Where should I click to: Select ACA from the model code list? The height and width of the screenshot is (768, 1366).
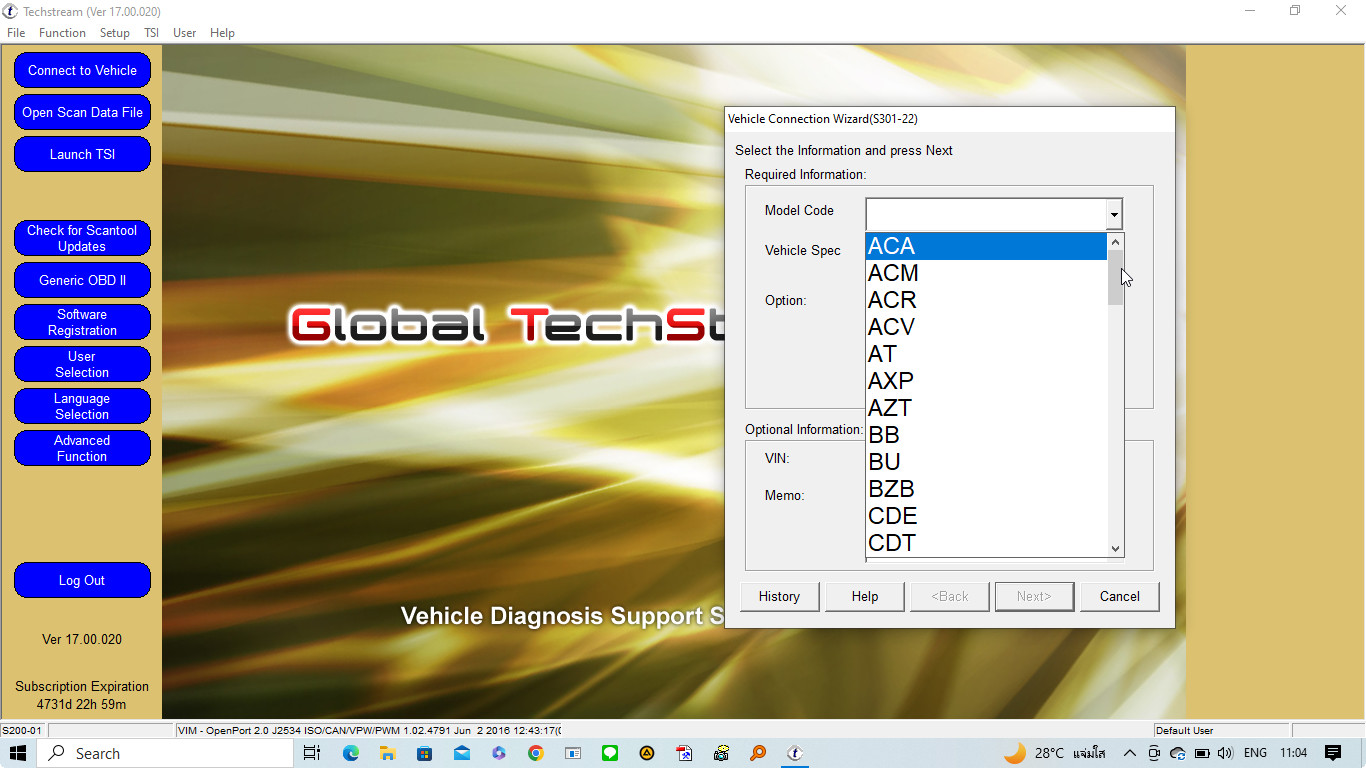pos(986,246)
